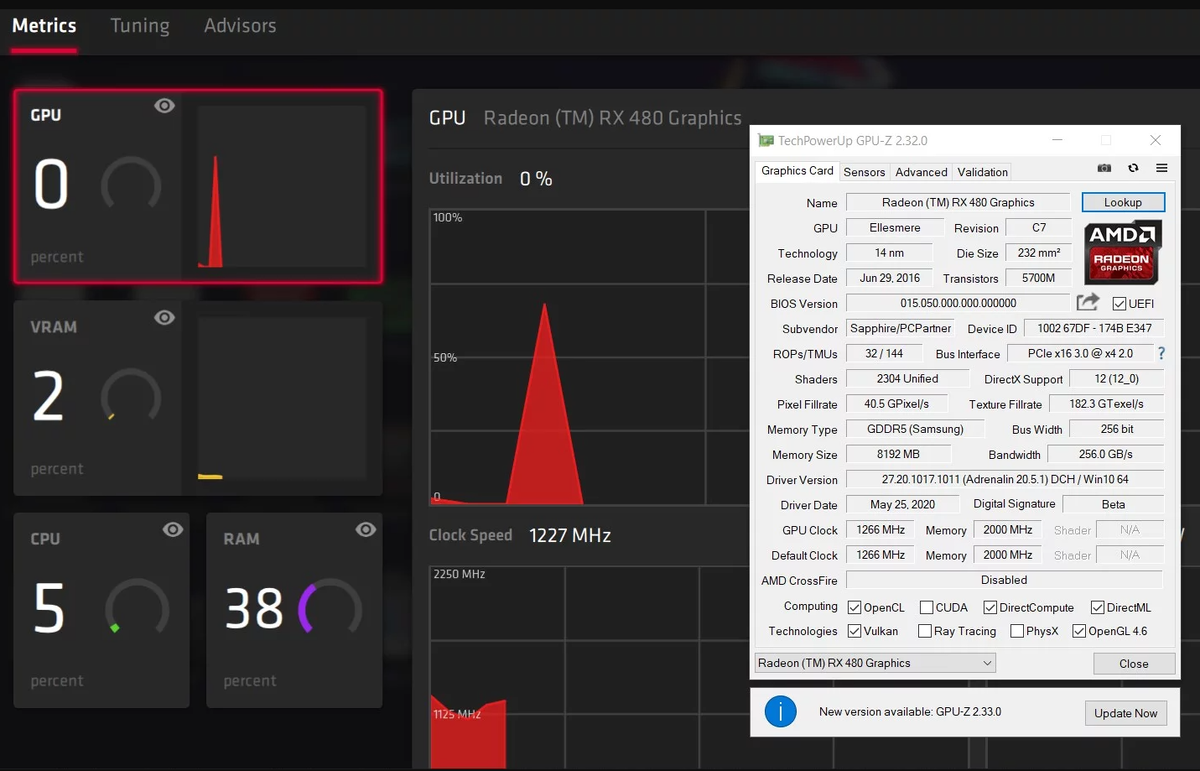Screen dimensions: 1200x771
Task: Click the GPU-Z Close button
Action: click(x=1134, y=663)
